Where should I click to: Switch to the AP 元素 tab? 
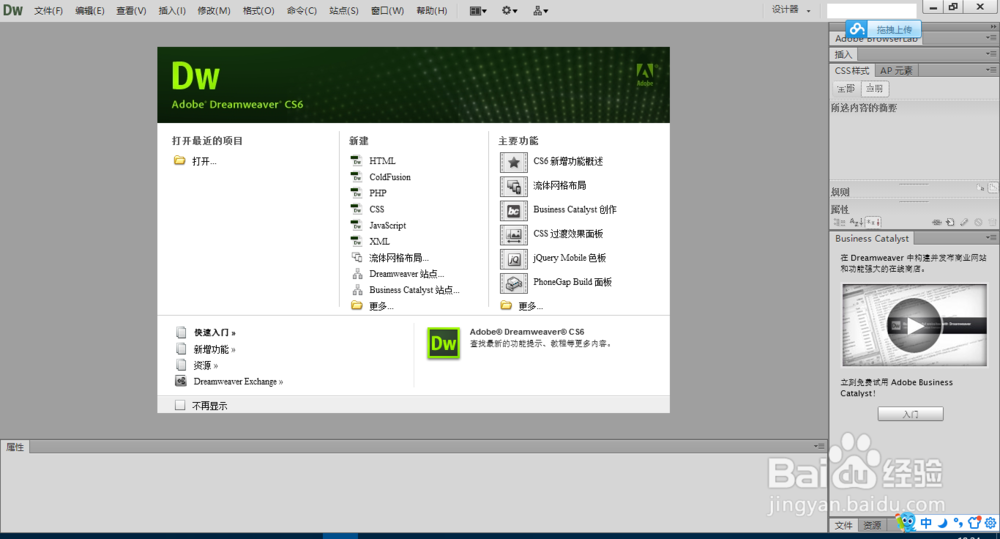click(896, 70)
